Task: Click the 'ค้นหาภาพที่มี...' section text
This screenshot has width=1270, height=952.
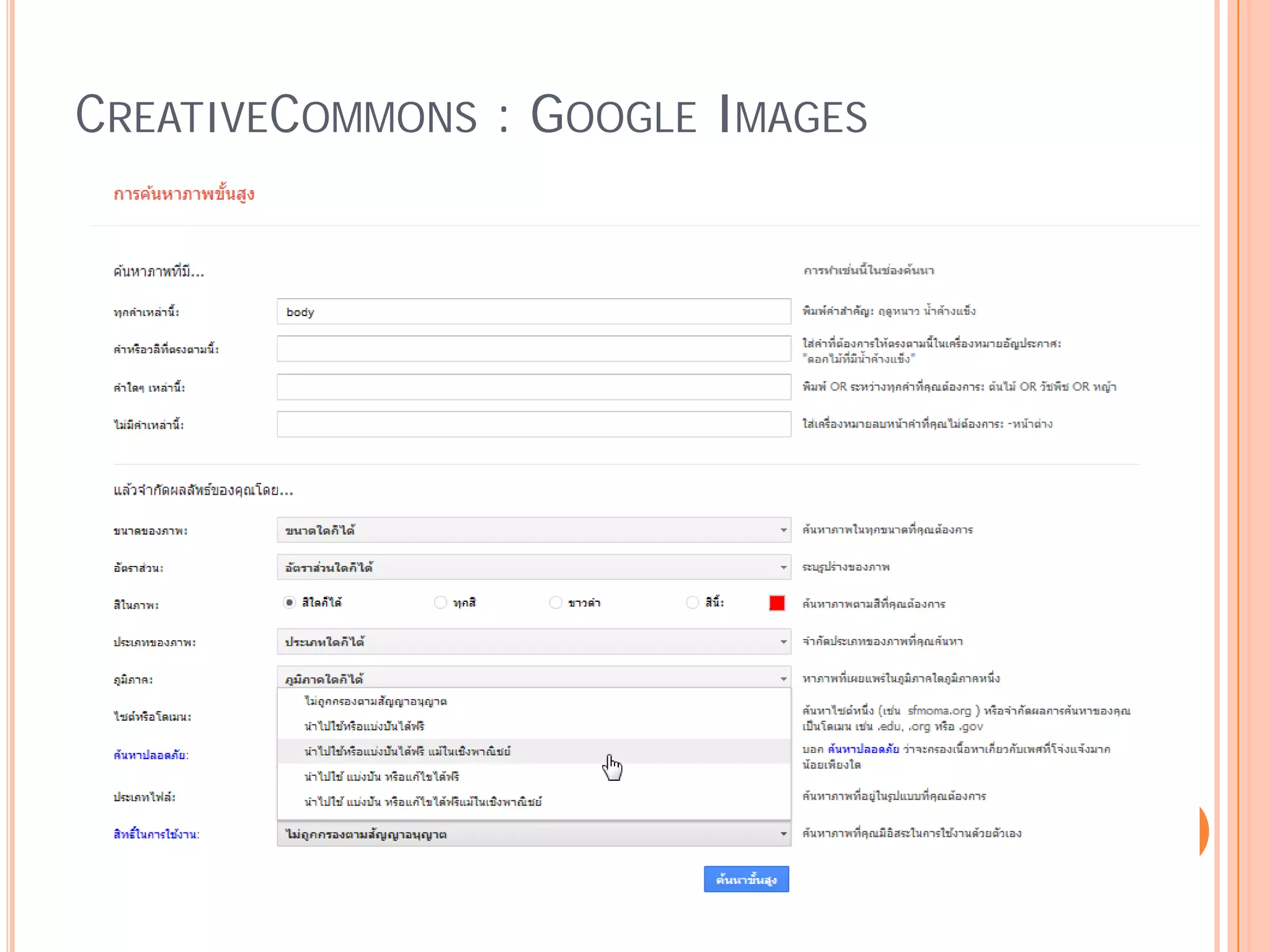Action: click(159, 271)
